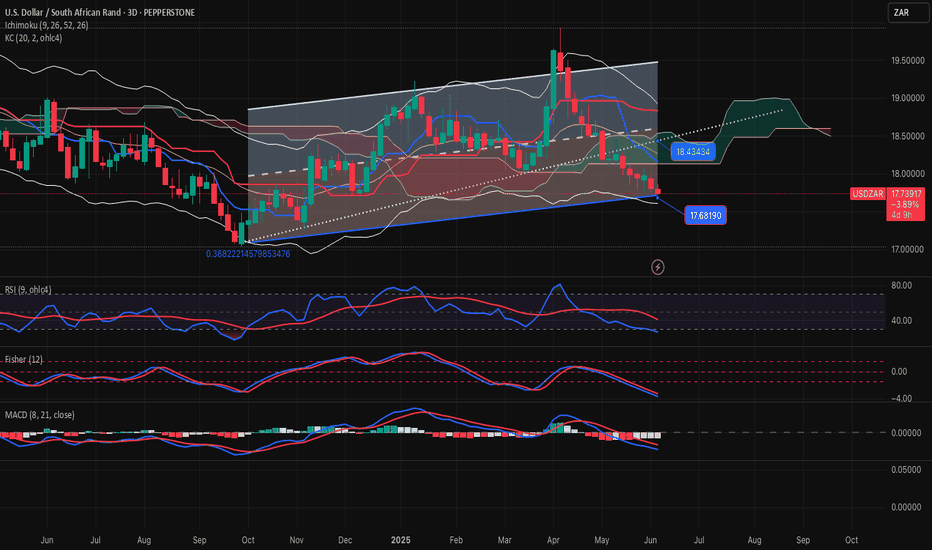Image resolution: width=932 pixels, height=550 pixels.
Task: Click the 4d 9h countdown label
Action: click(x=901, y=215)
